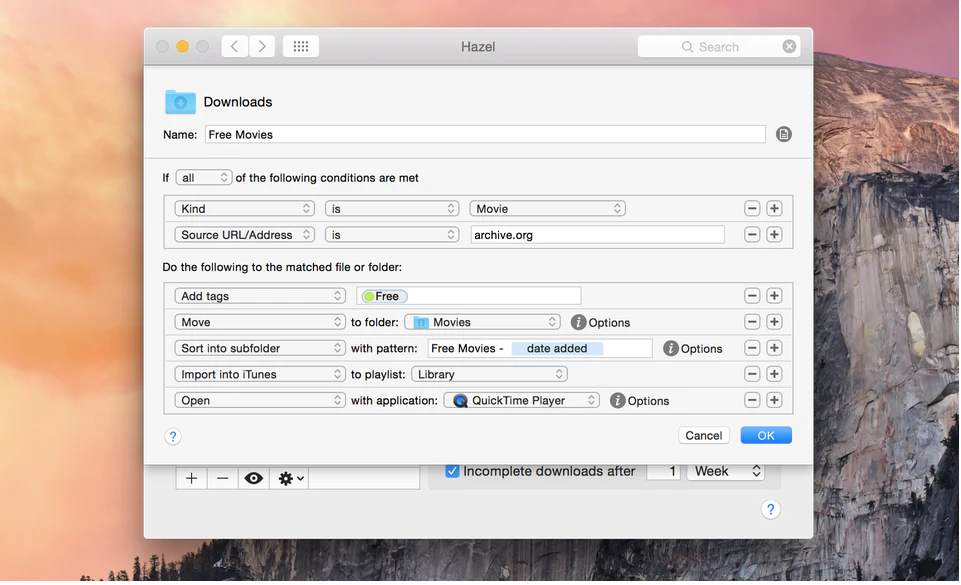Click the rule Name field 'Free Movies'
Image resolution: width=961 pixels, height=585 pixels.
pos(485,134)
